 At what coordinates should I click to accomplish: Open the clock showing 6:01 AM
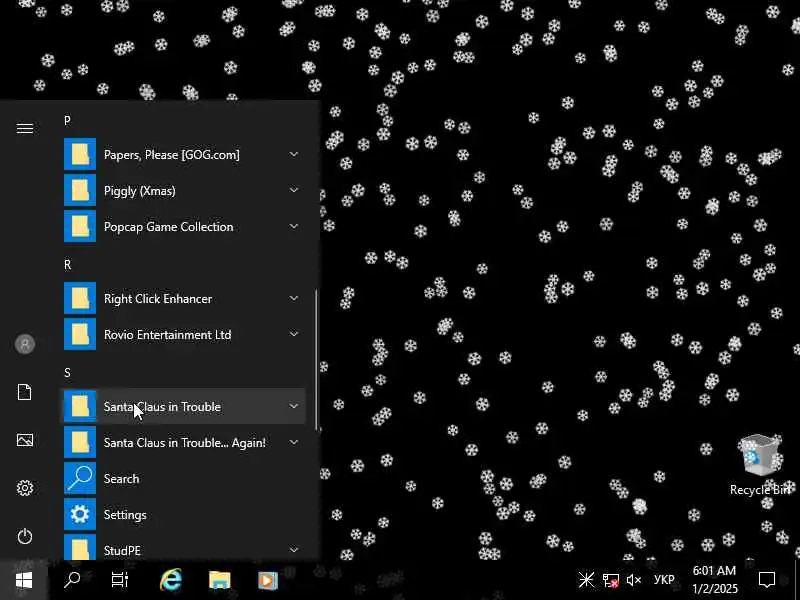pyautogui.click(x=714, y=580)
